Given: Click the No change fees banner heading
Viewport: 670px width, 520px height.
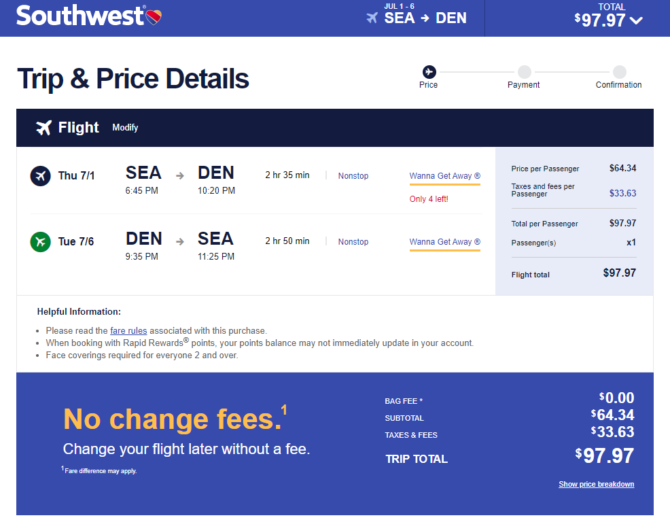Looking at the screenshot, I should pos(173,419).
